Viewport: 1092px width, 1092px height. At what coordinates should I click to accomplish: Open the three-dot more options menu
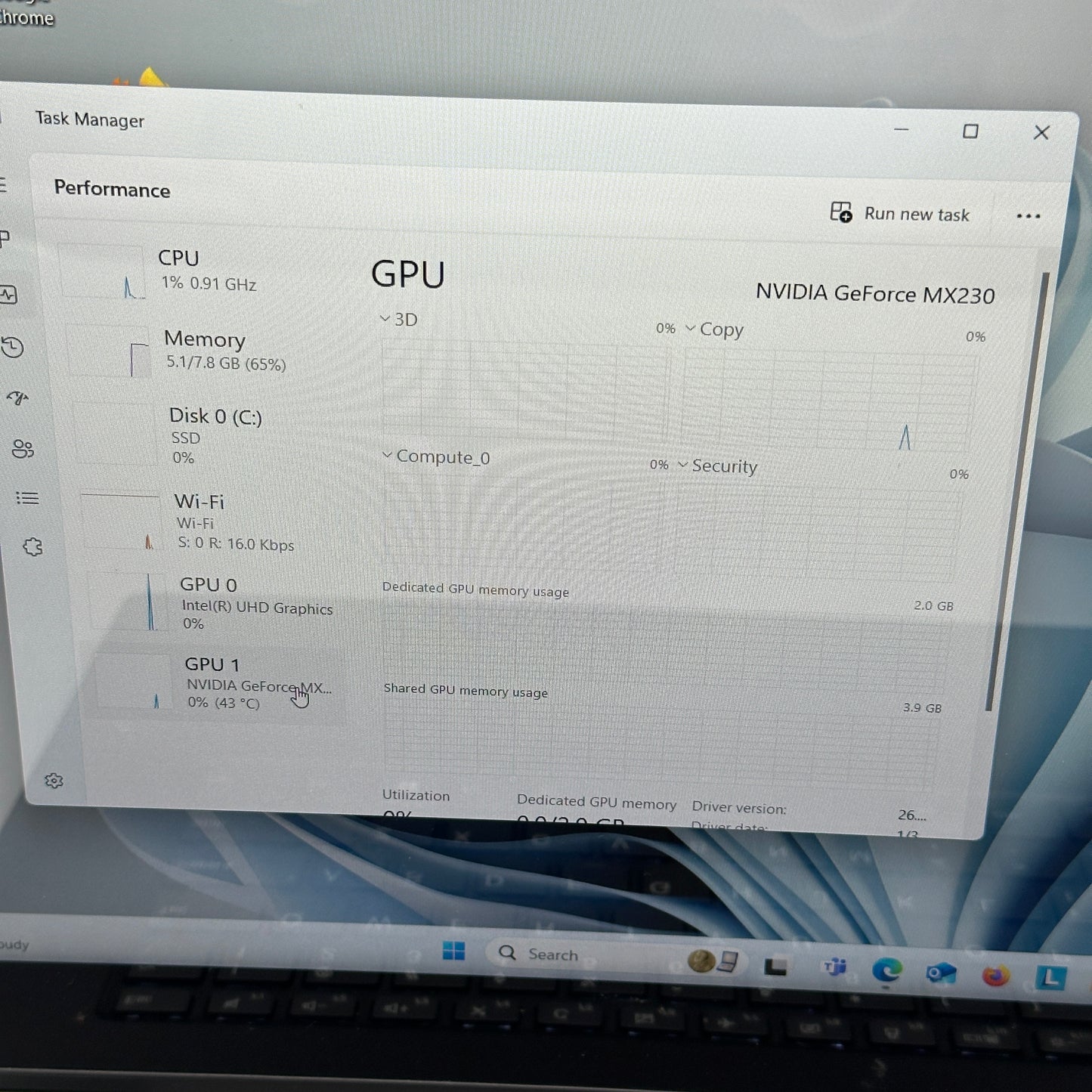(1028, 216)
